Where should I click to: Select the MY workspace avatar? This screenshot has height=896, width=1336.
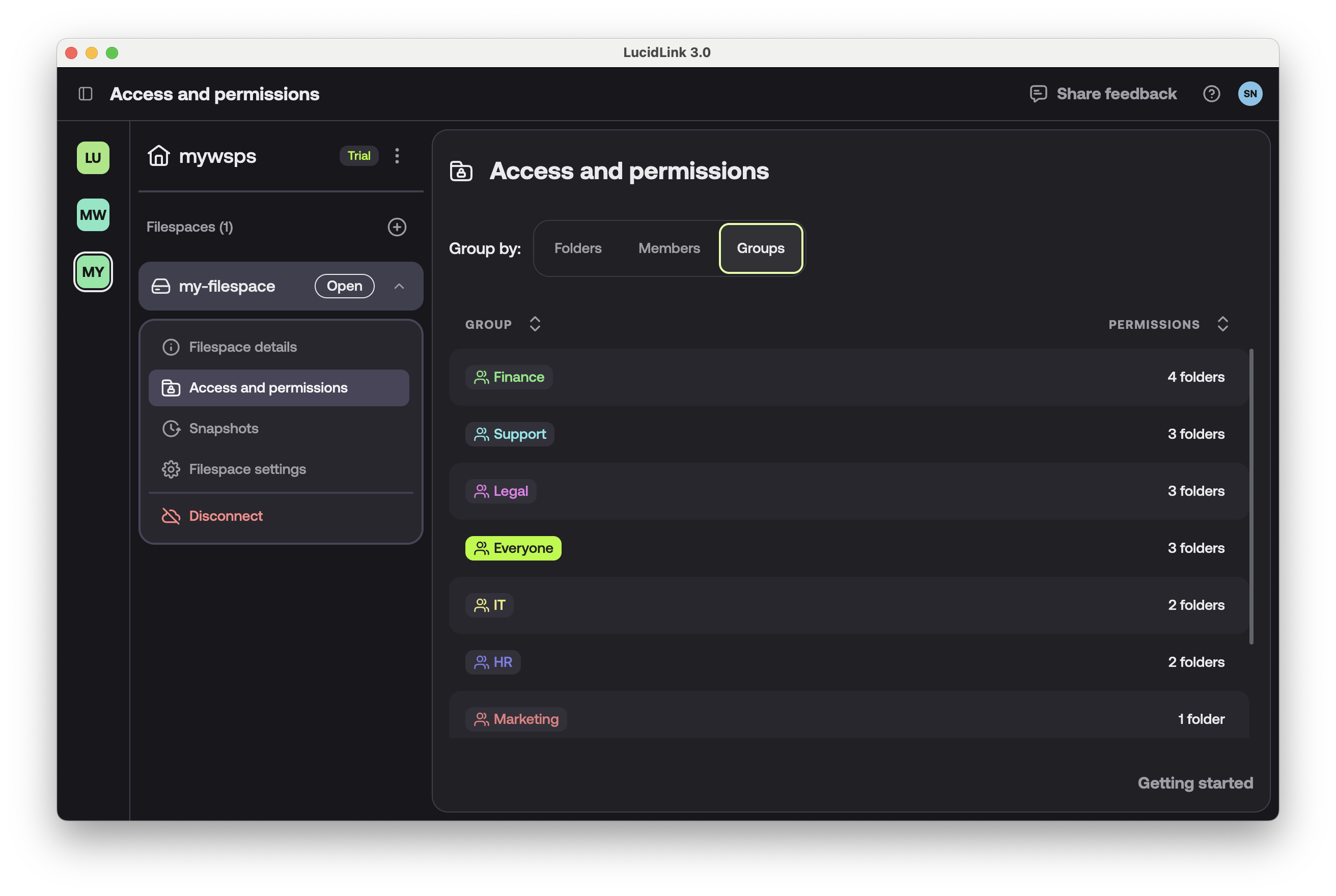[x=93, y=272]
